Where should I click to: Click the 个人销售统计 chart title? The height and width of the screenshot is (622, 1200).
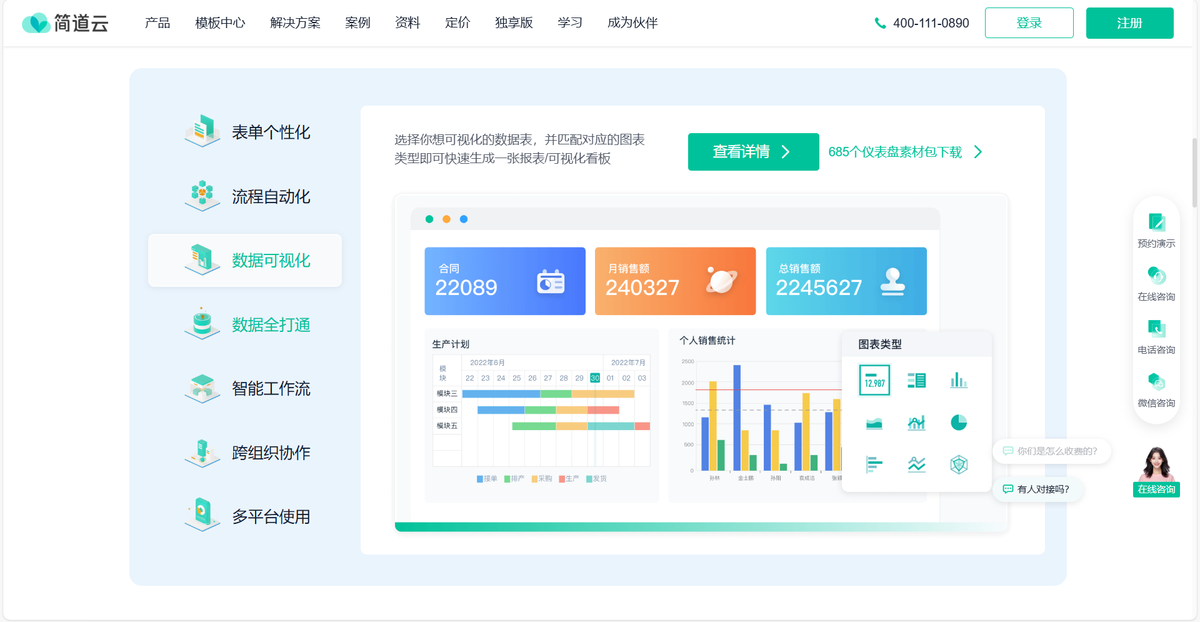click(x=707, y=341)
